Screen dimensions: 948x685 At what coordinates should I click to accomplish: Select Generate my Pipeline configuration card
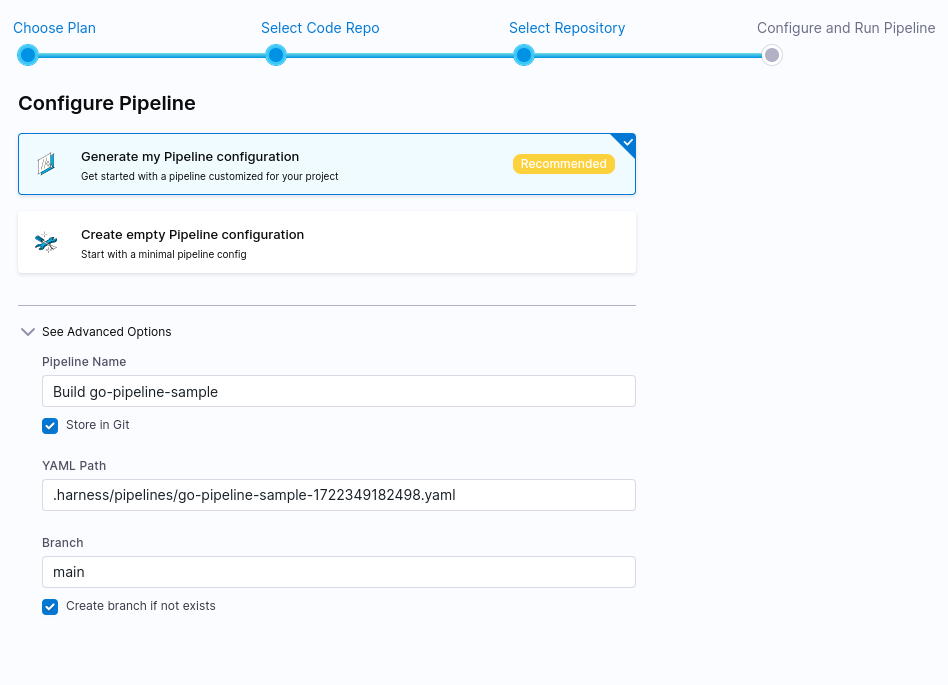point(300,165)
